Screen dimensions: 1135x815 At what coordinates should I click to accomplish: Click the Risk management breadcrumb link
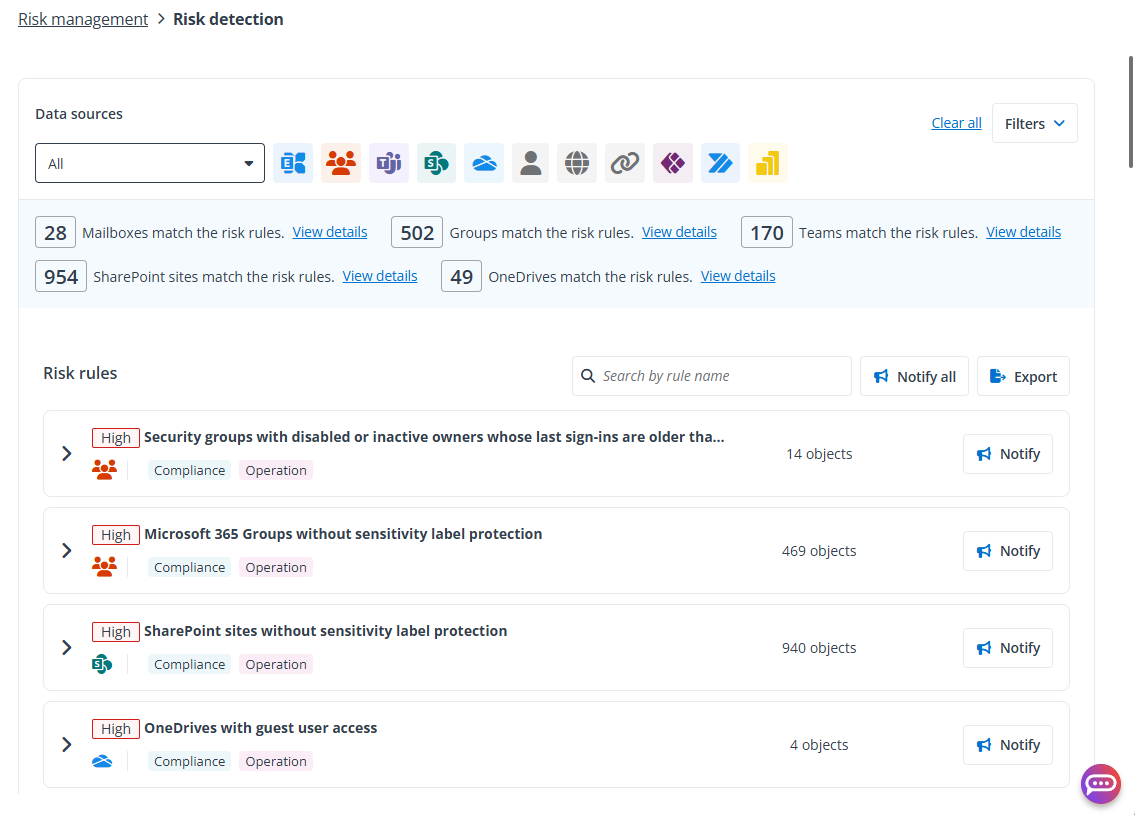pyautogui.click(x=82, y=18)
